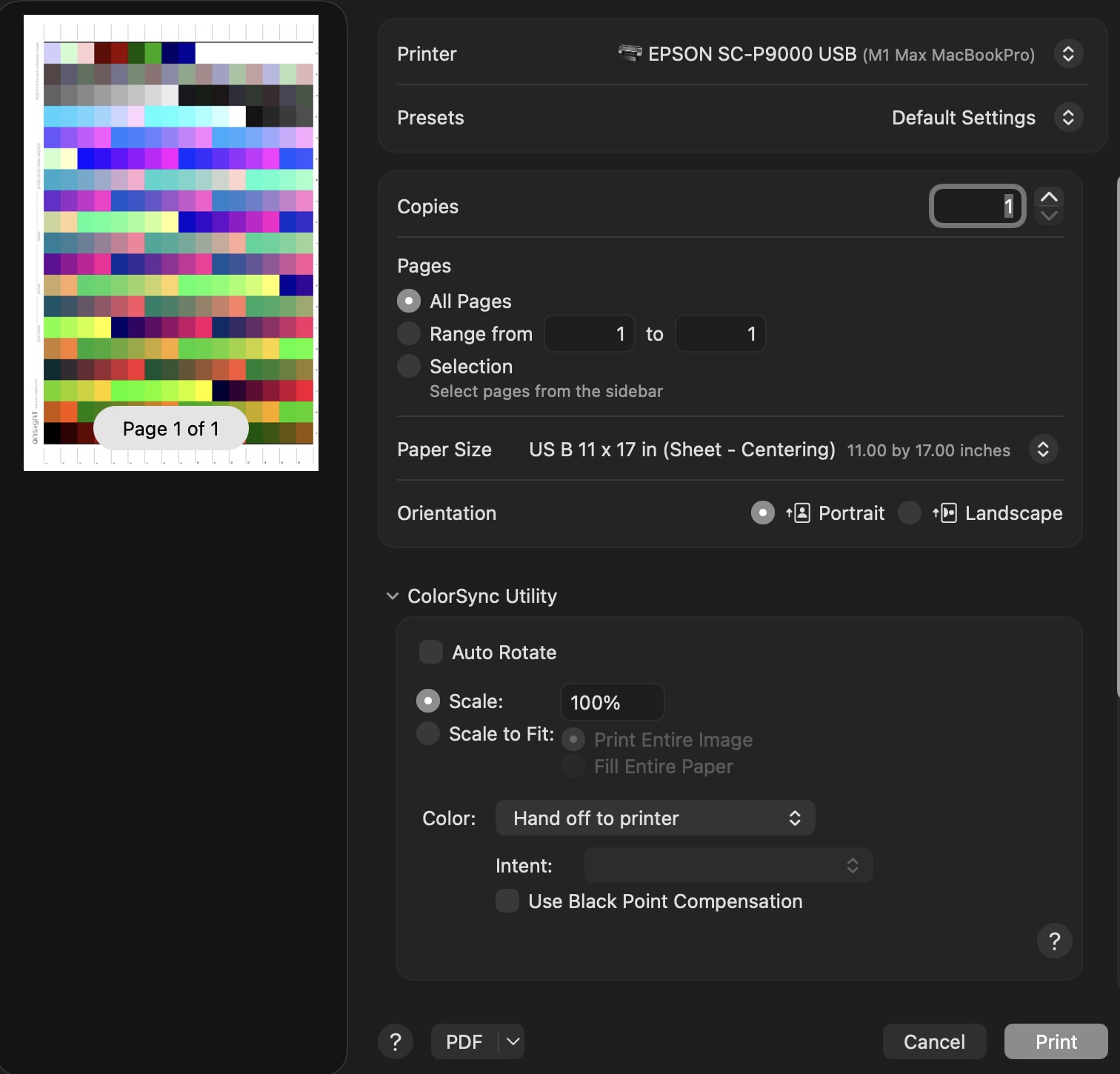Open the Color handling dropdown
The image size is (1120, 1074).
(x=655, y=818)
